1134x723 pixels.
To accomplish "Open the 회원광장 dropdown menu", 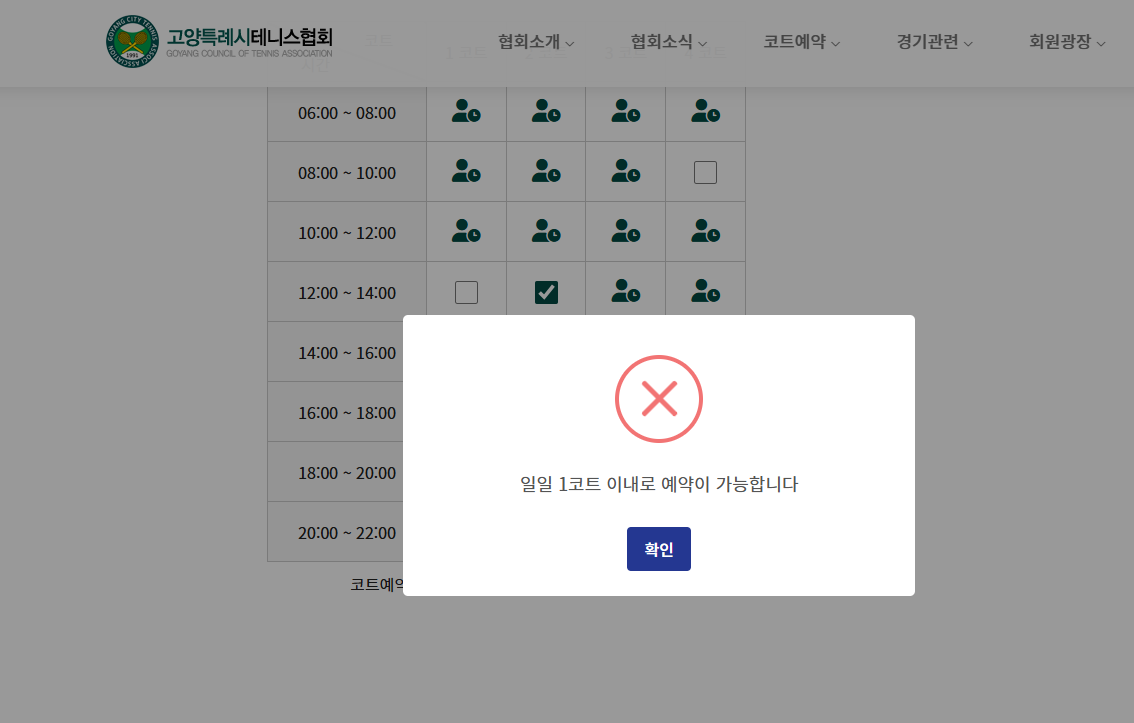I will (x=1067, y=42).
